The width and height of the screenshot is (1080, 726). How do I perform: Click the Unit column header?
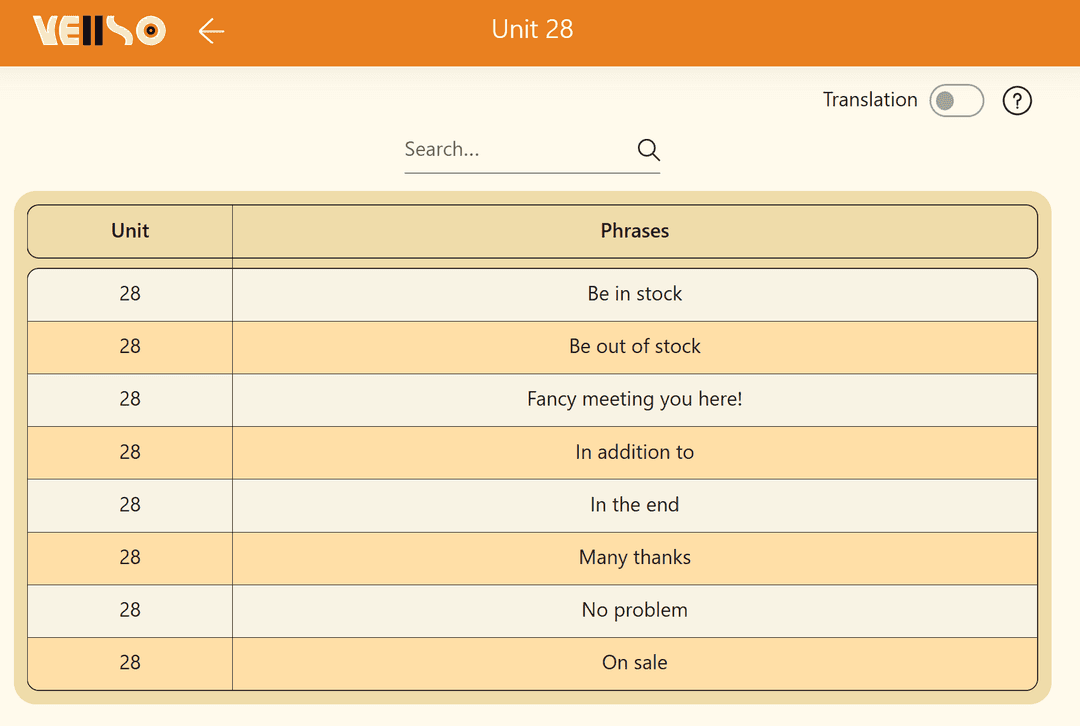click(x=130, y=231)
